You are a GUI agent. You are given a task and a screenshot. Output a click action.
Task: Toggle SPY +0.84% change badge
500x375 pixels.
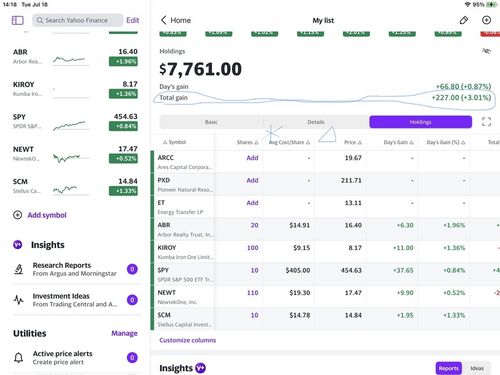[123, 126]
